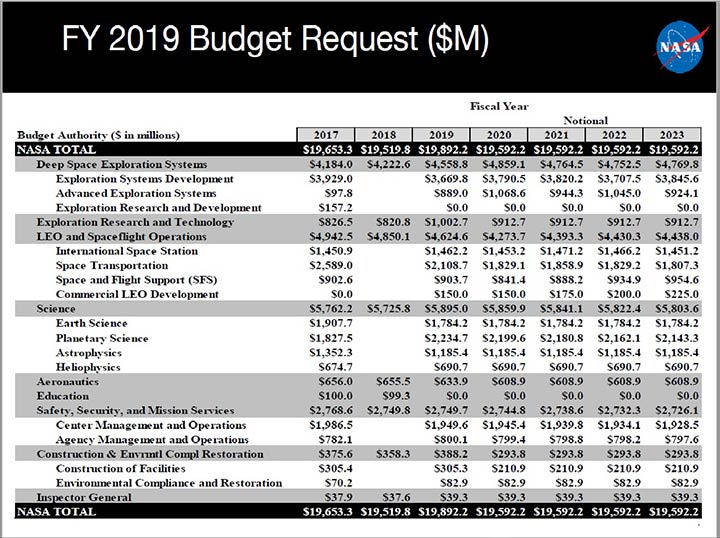720x538 pixels.
Task: Select the Astrophysics row label
Action: tap(89, 353)
